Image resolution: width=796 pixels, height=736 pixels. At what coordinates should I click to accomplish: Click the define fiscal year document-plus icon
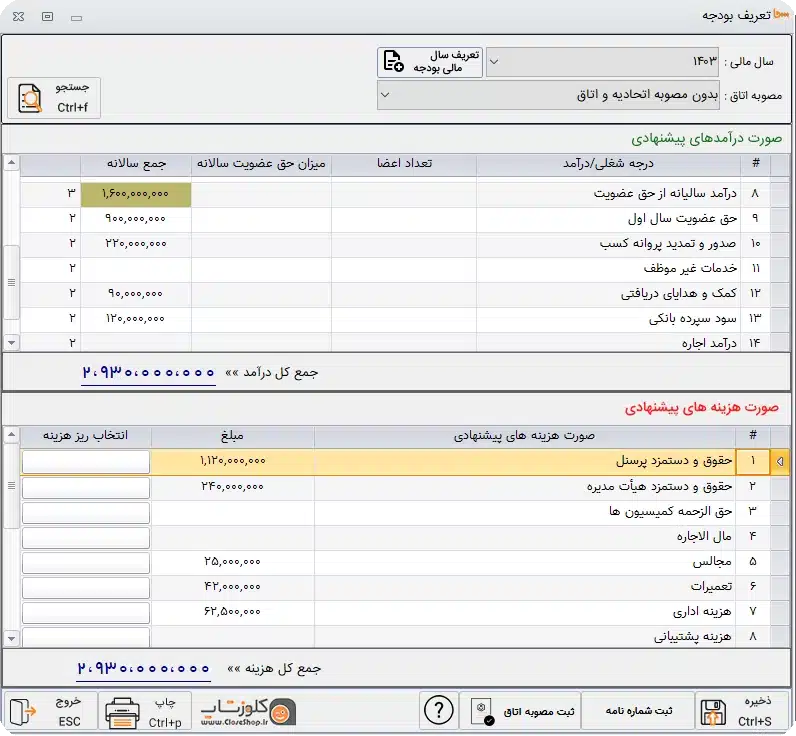(x=393, y=61)
